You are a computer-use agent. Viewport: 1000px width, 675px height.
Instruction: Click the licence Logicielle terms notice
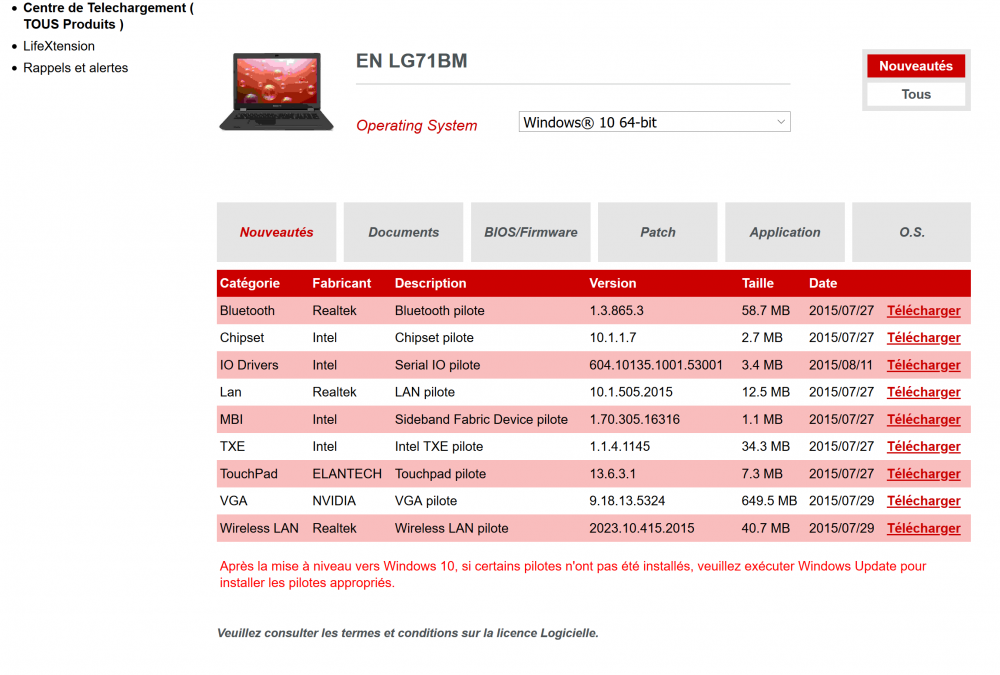(408, 633)
